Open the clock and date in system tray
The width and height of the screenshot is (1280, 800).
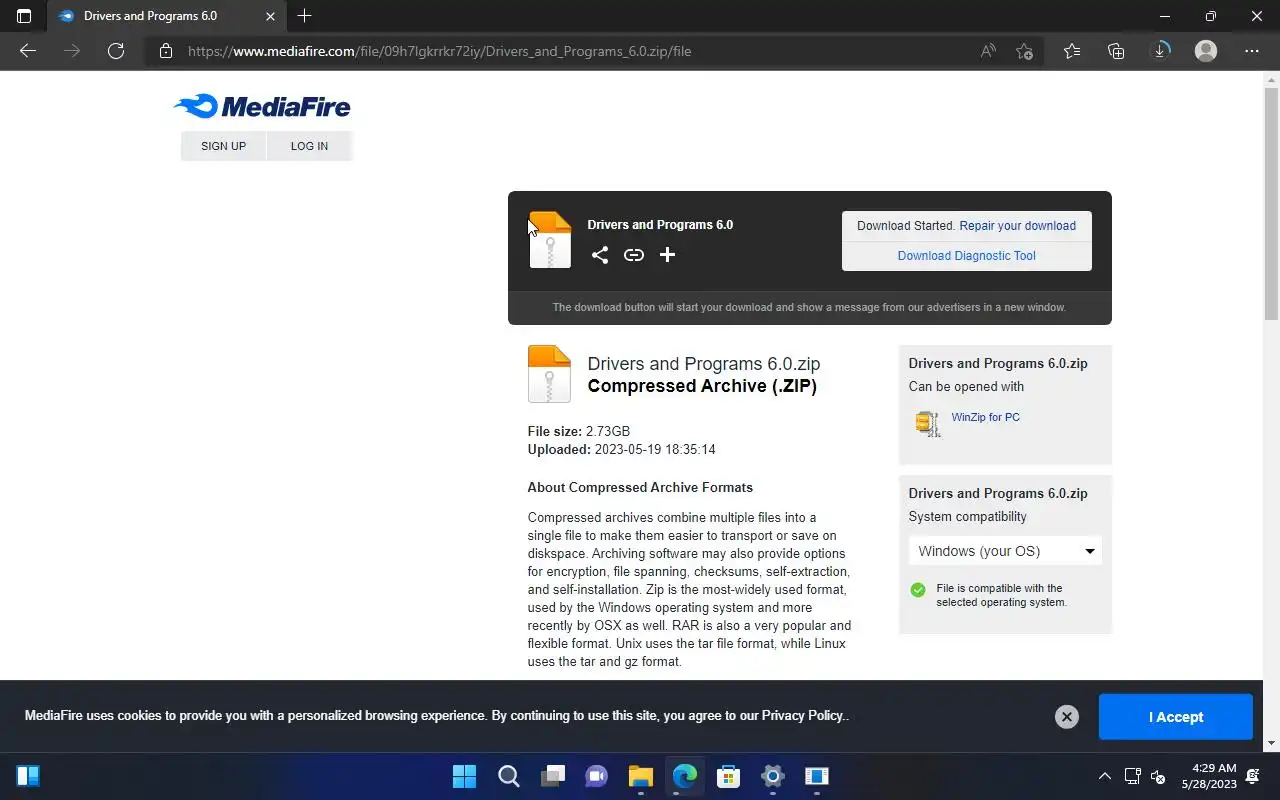pyautogui.click(x=1208, y=776)
